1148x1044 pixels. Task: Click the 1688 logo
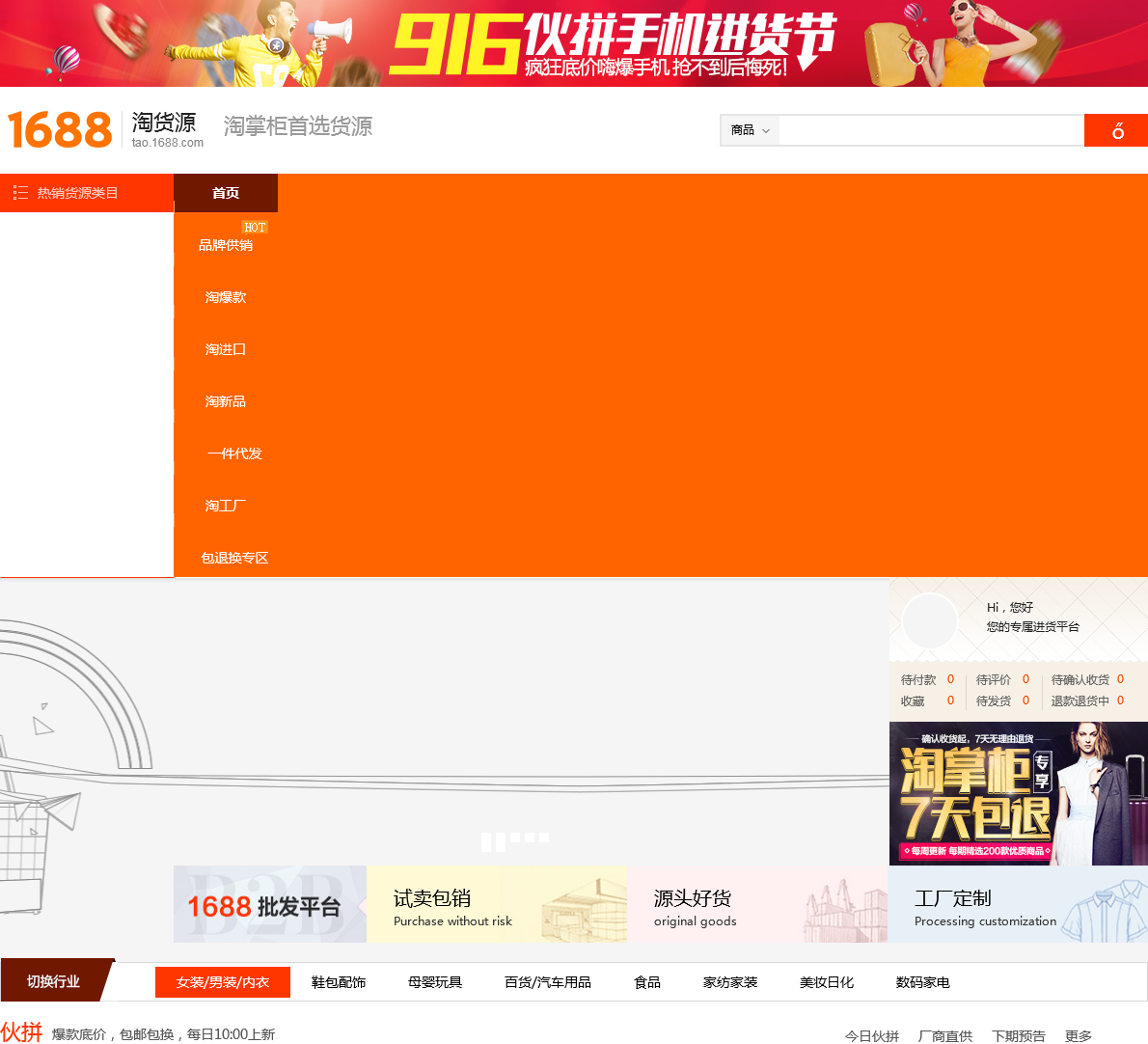point(59,129)
